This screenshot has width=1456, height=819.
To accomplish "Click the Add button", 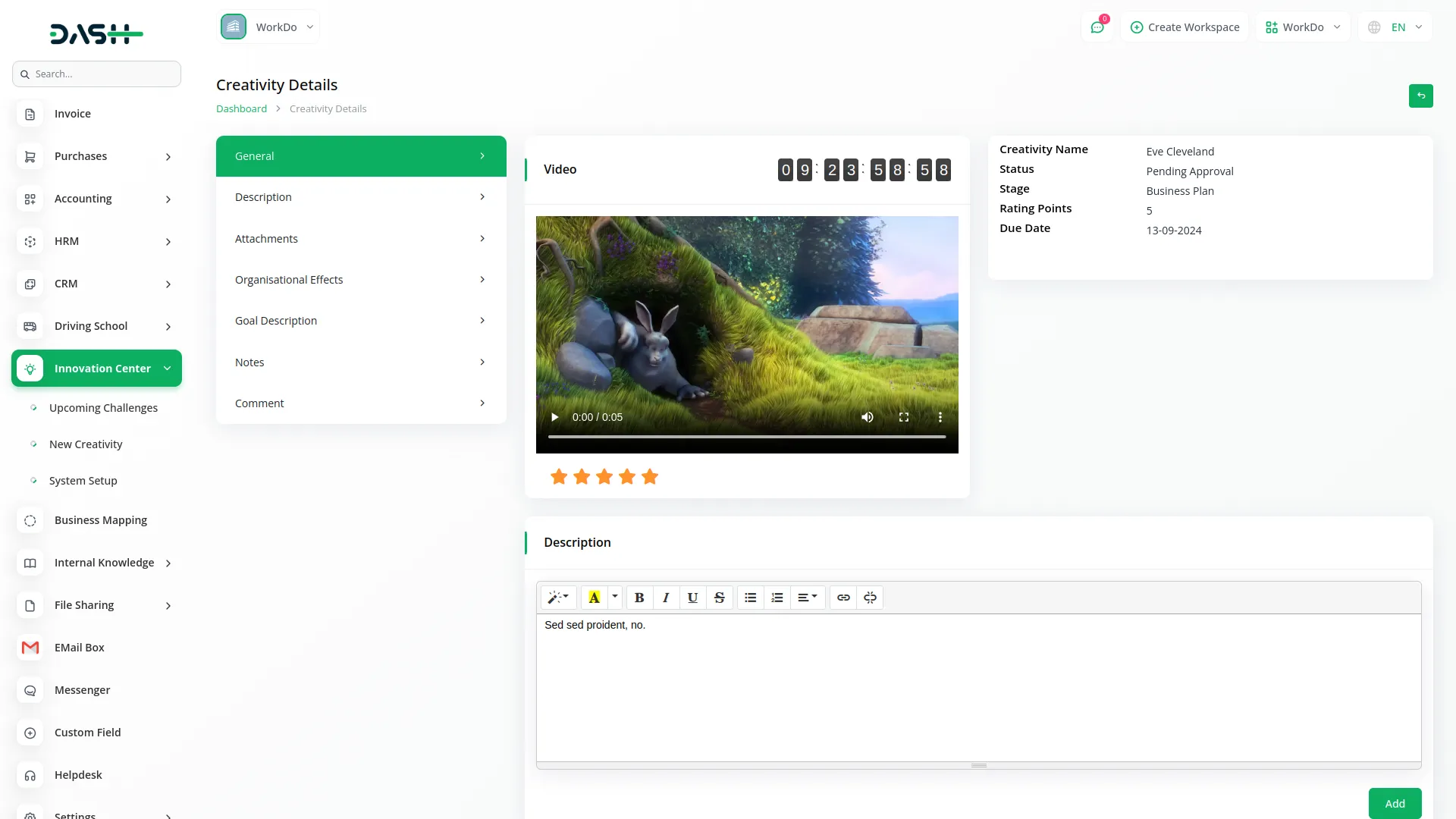I will tap(1395, 803).
